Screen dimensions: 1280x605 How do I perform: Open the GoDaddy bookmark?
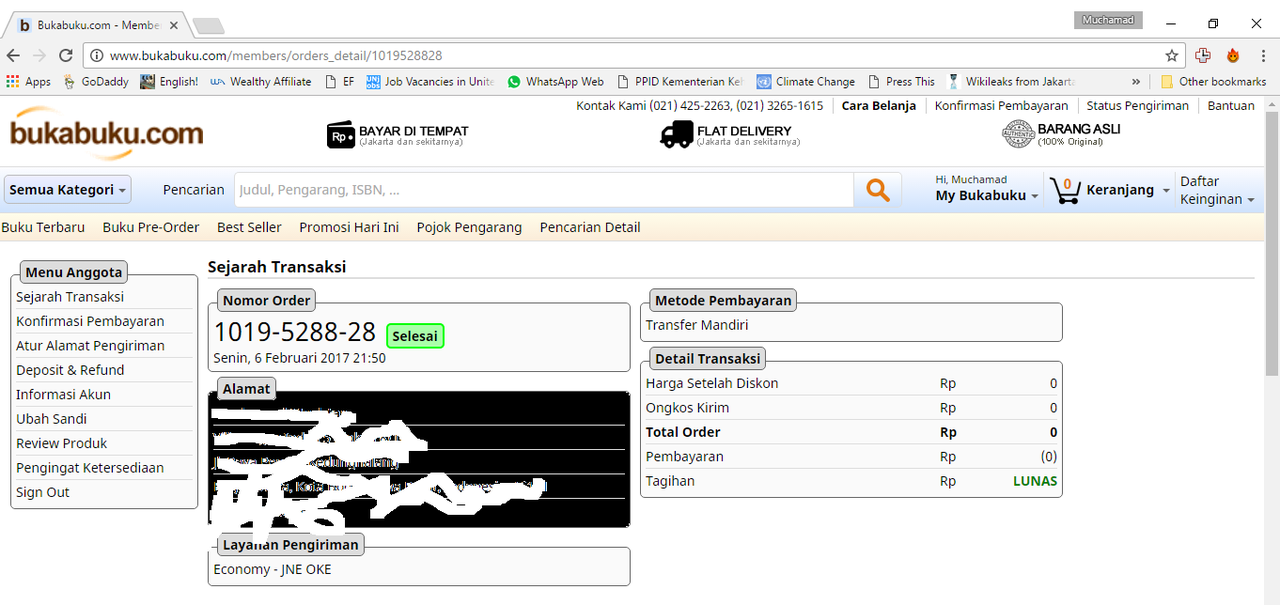click(x=95, y=82)
